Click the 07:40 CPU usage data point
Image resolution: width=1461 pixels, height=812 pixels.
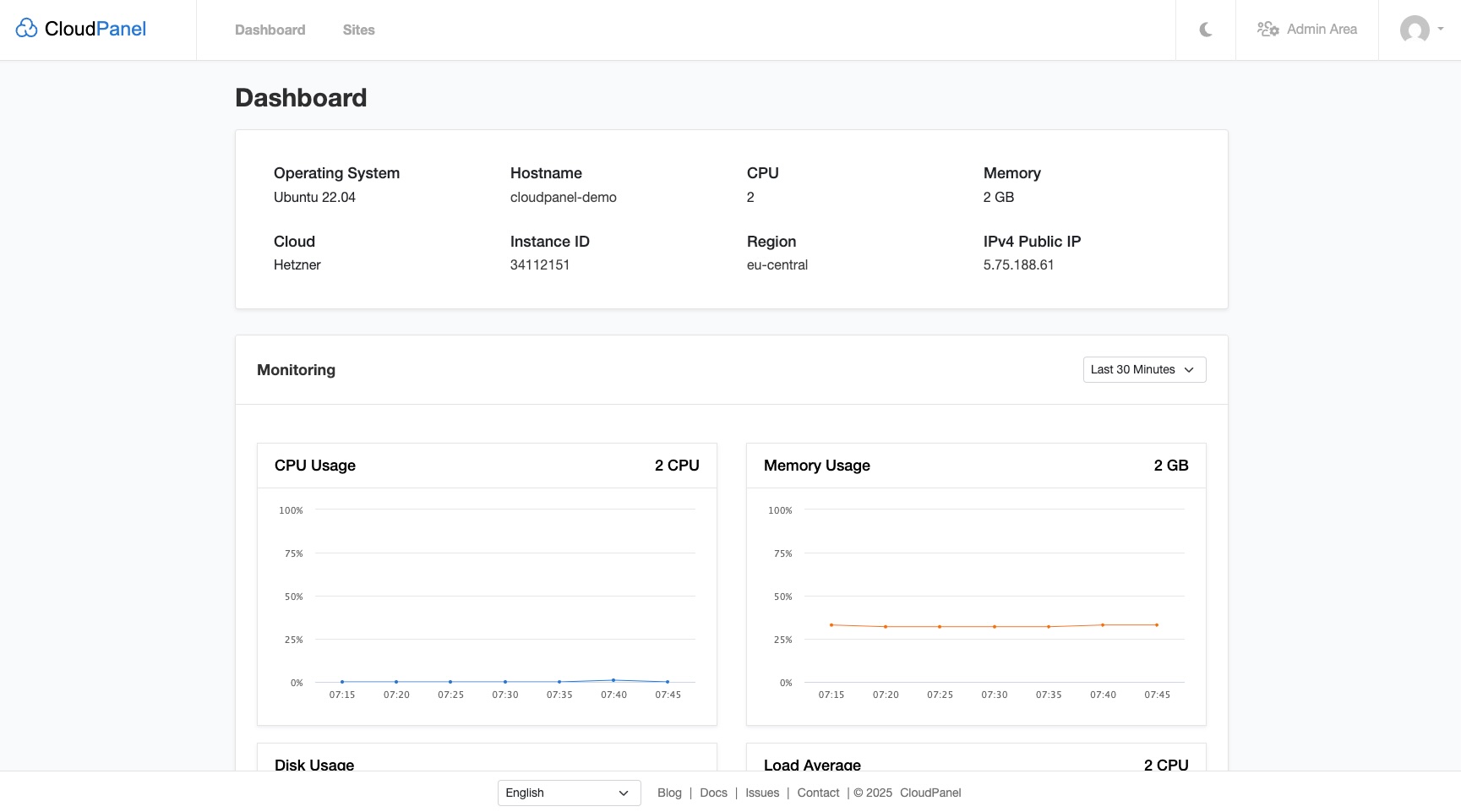[x=613, y=680]
